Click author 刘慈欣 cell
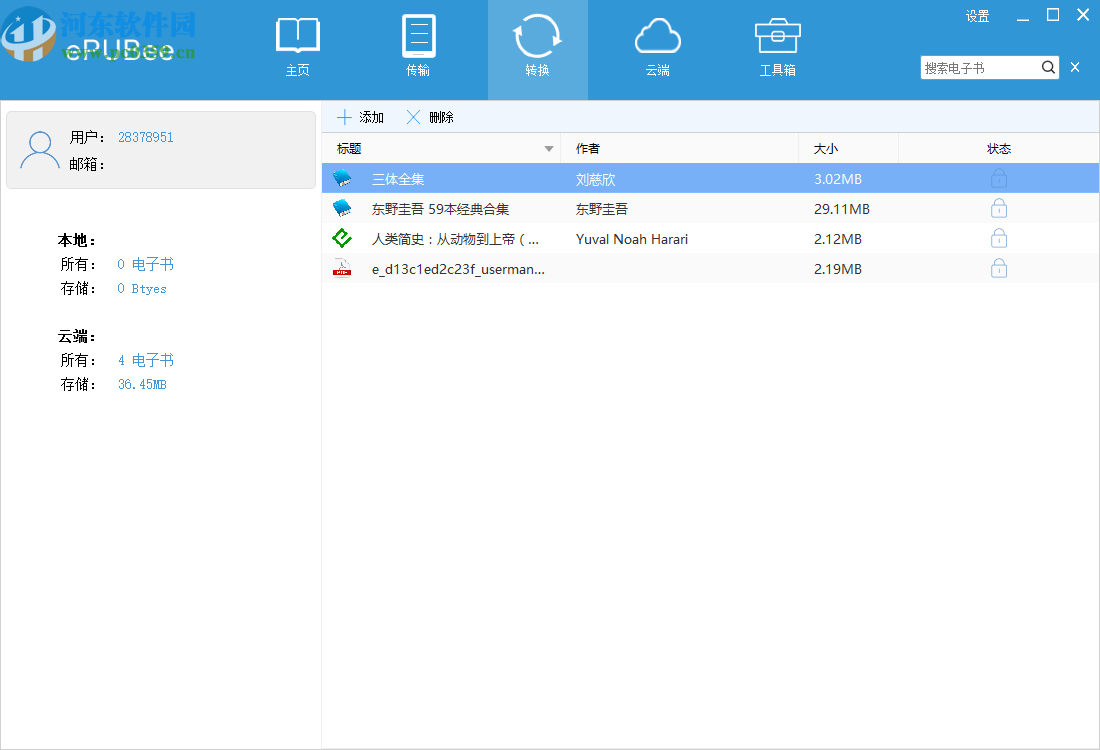Viewport: 1100px width, 750px height. click(596, 180)
